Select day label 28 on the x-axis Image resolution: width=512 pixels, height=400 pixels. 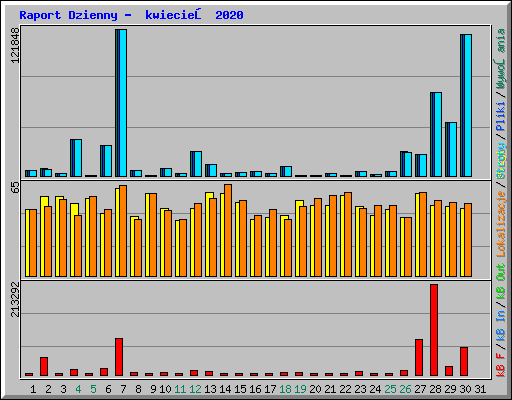[x=435, y=389]
